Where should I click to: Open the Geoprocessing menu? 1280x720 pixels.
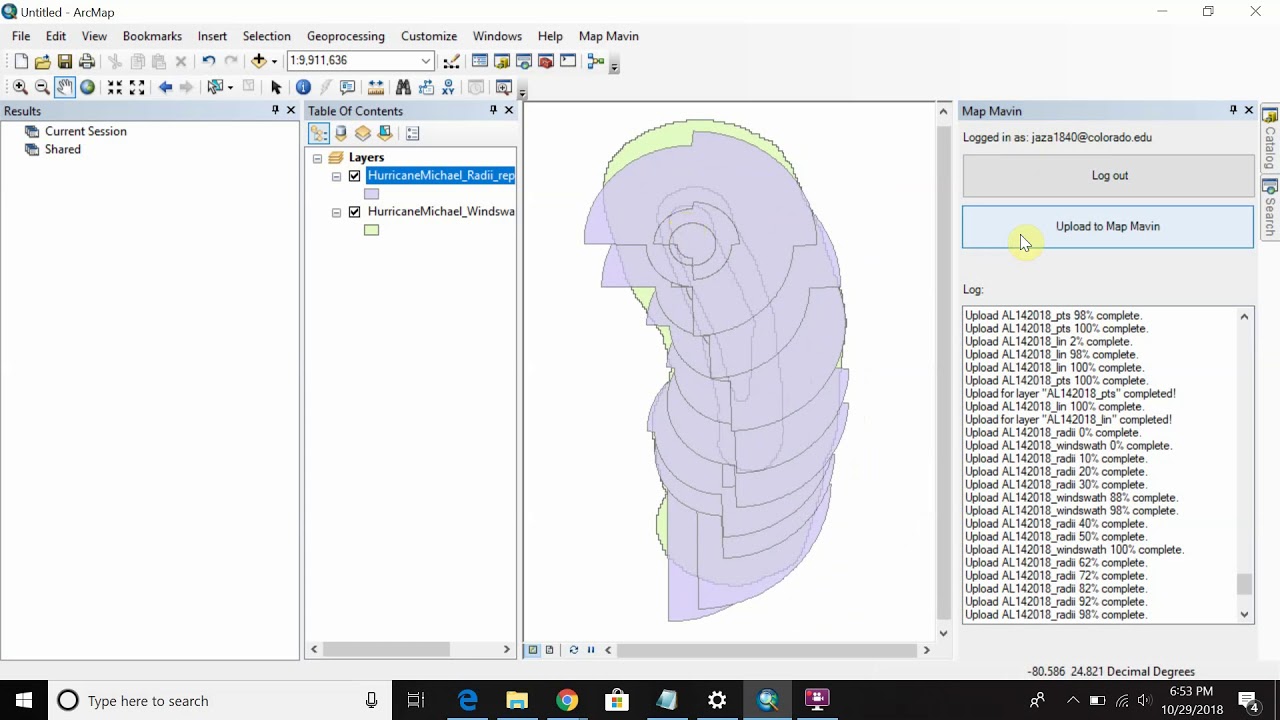(346, 36)
